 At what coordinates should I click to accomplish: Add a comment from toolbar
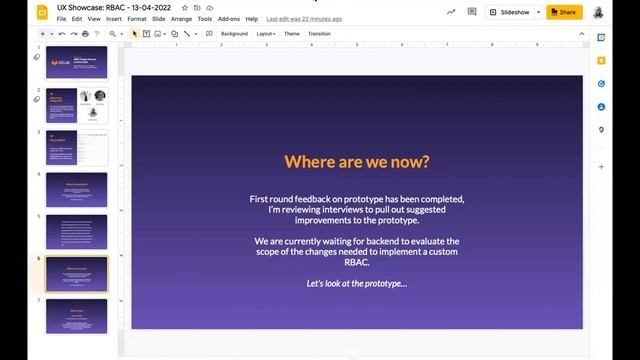209,34
